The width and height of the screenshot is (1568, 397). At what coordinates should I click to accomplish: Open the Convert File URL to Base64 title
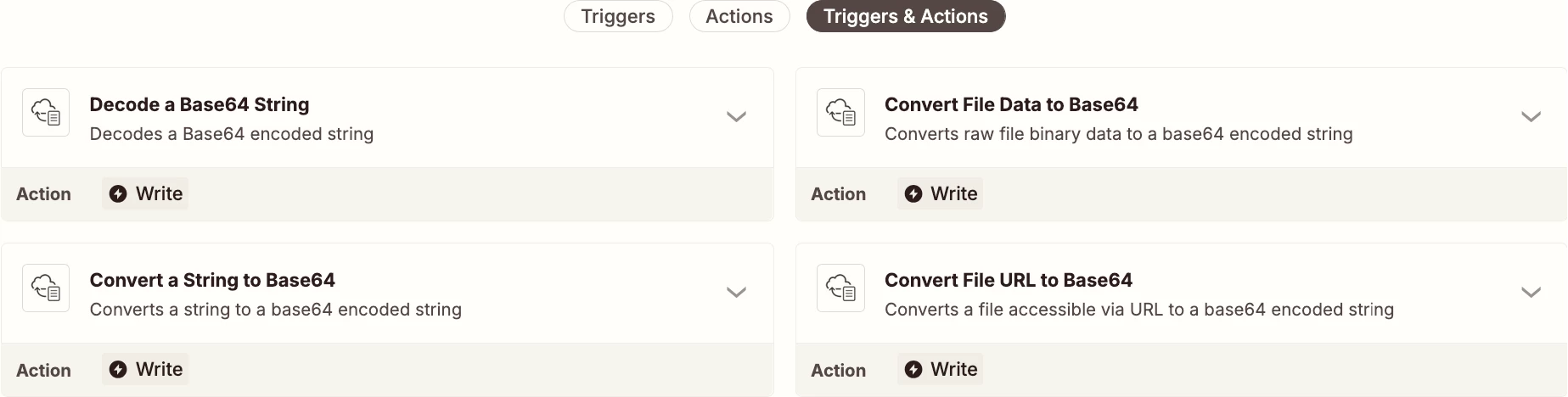point(1009,280)
